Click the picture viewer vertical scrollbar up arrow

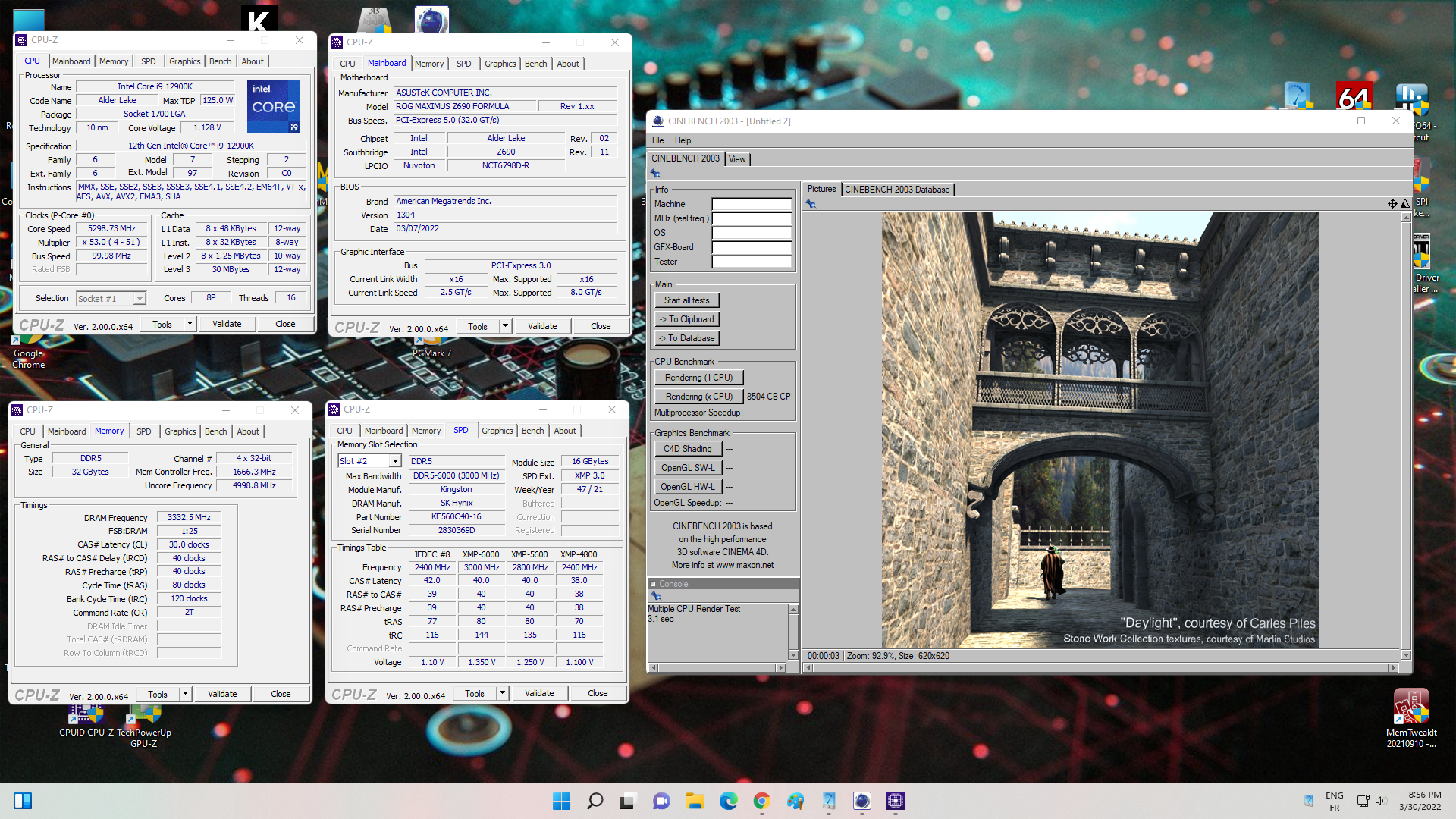[1406, 216]
